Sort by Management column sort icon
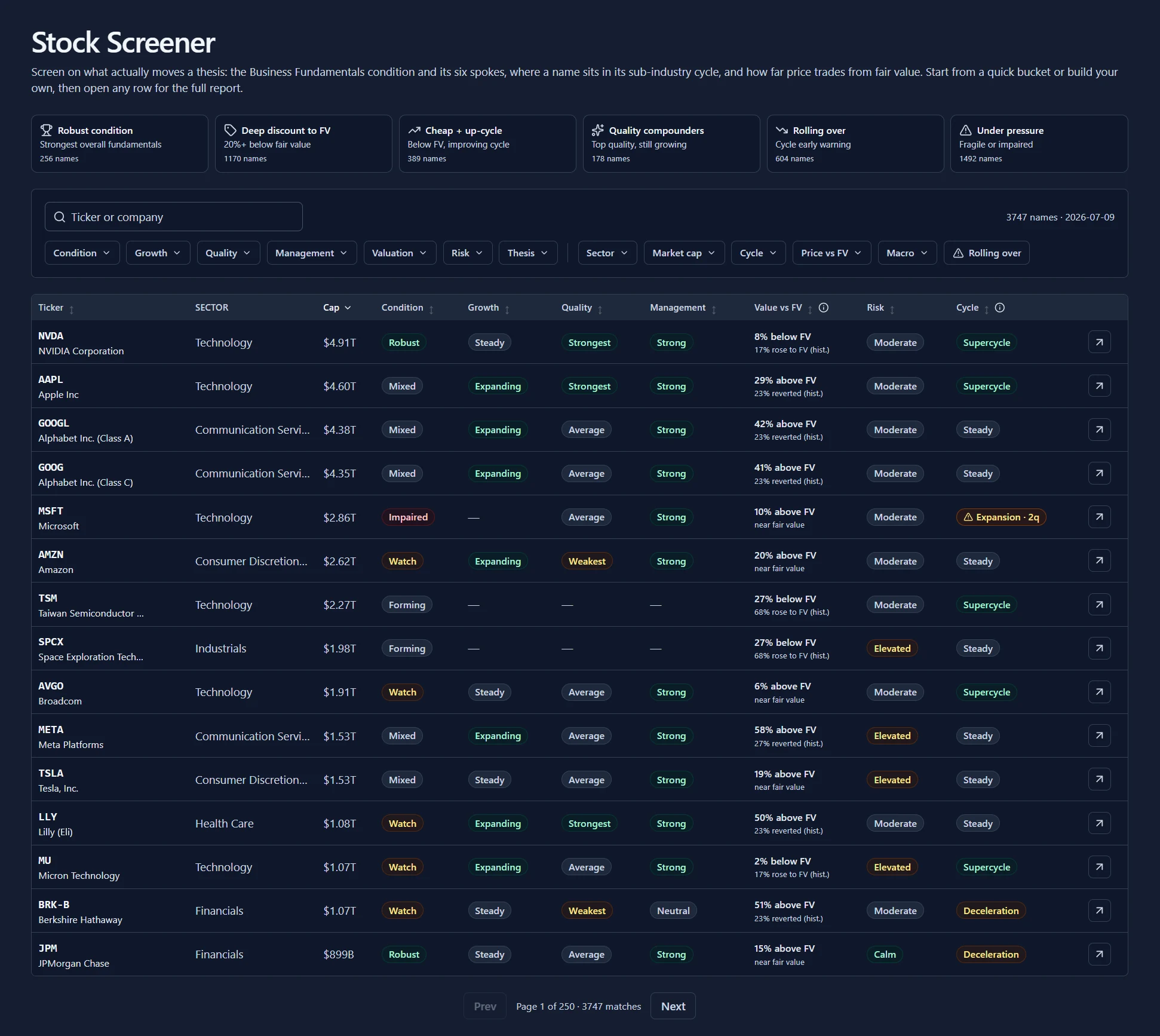 pyautogui.click(x=714, y=309)
